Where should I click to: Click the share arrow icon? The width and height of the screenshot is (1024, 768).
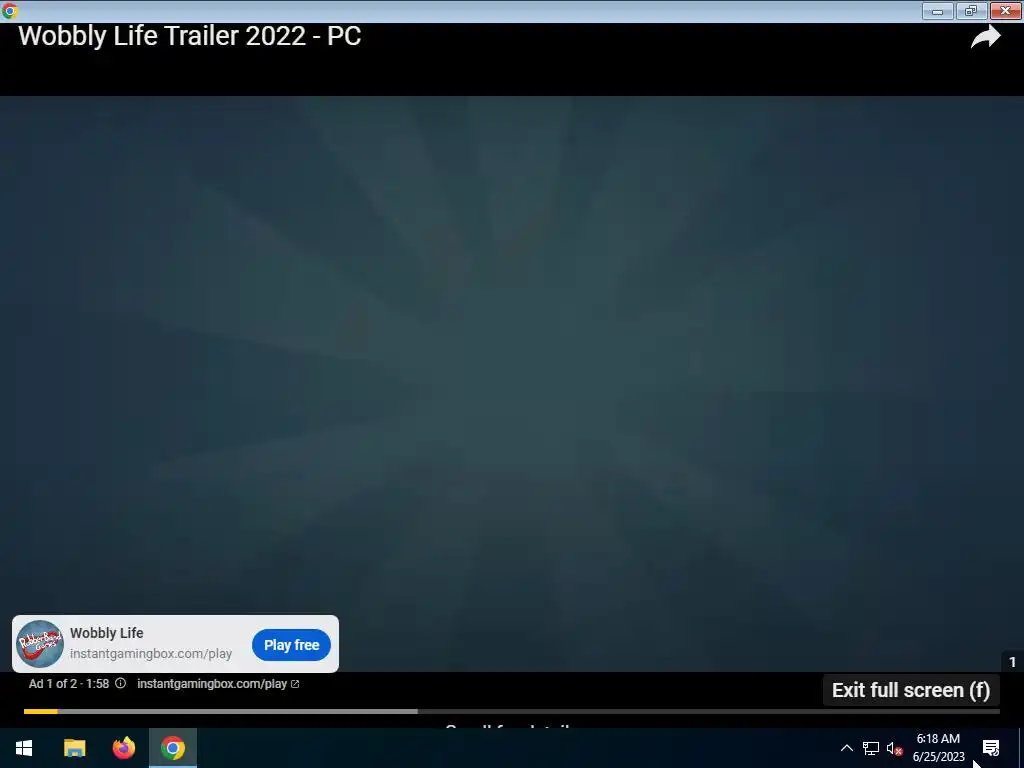point(985,37)
